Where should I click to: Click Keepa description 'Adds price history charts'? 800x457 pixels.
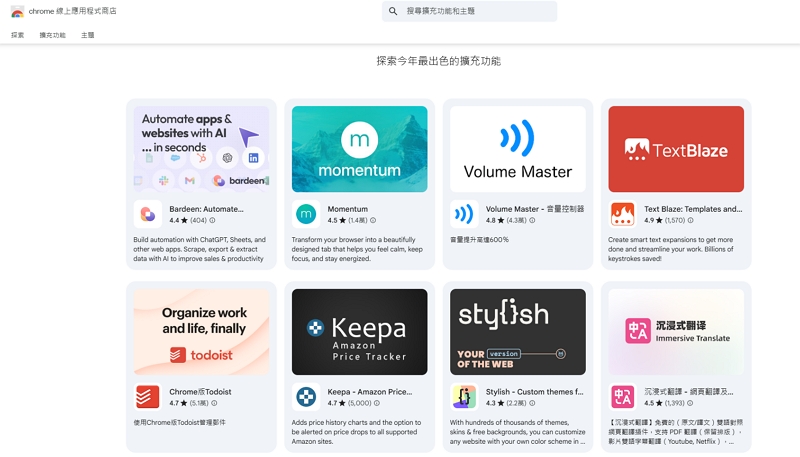coord(356,432)
